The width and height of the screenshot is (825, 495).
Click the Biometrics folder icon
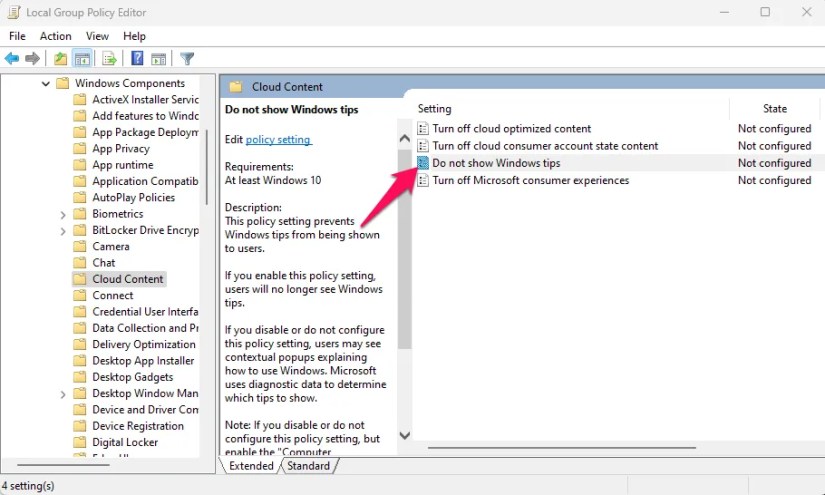tap(79, 214)
